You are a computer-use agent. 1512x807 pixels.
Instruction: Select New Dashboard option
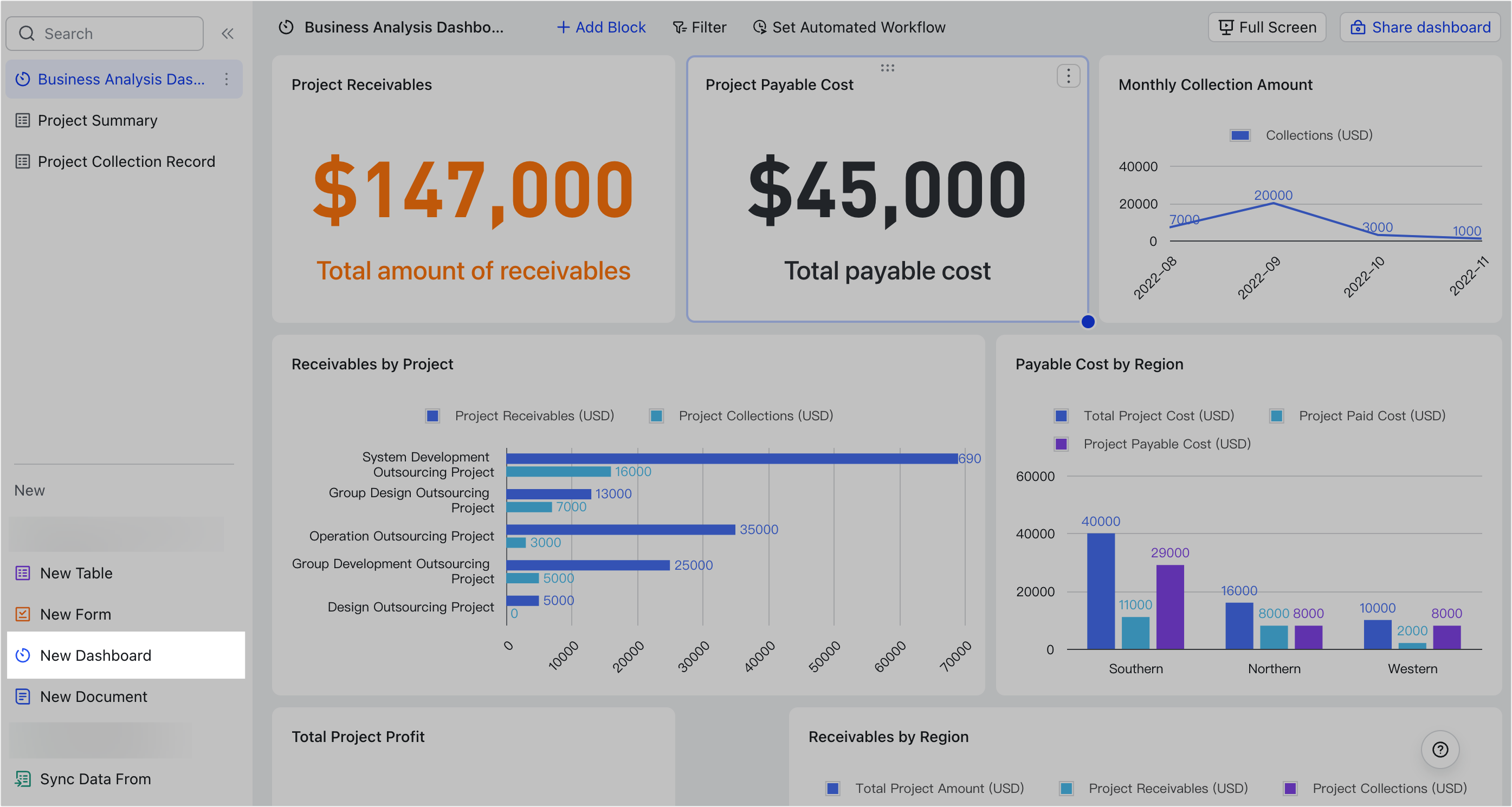coord(95,655)
